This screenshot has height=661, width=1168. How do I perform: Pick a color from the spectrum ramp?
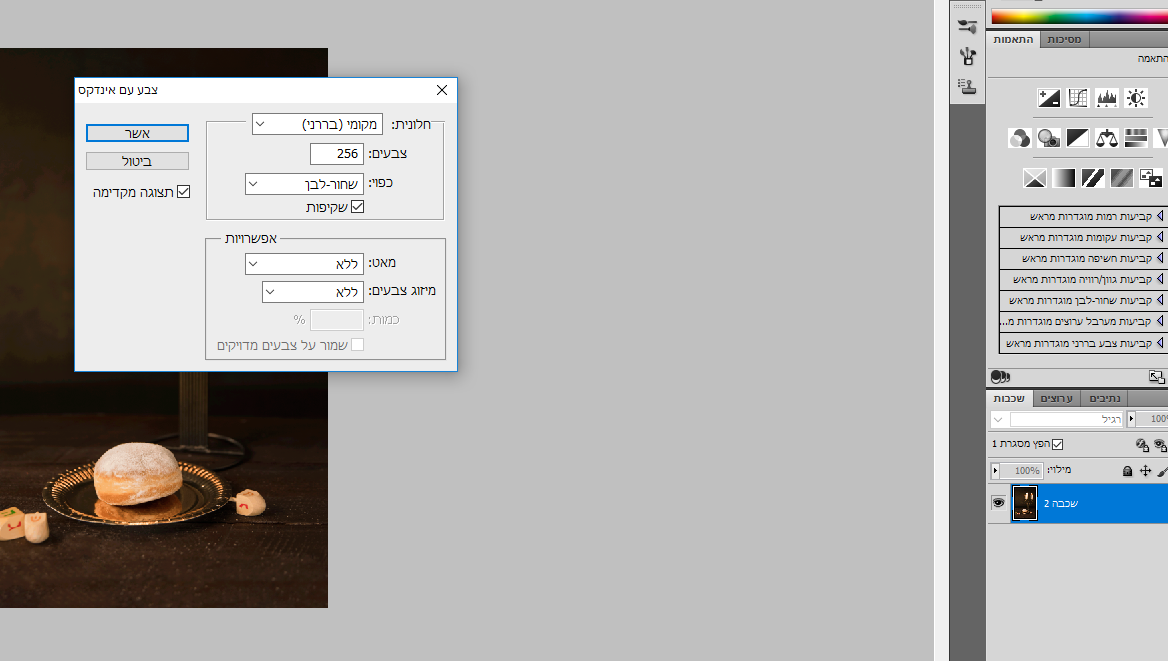click(x=1079, y=16)
